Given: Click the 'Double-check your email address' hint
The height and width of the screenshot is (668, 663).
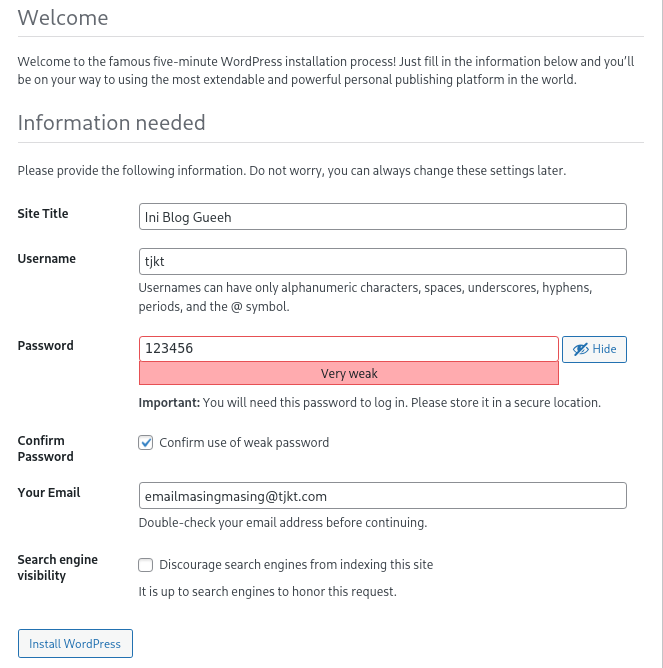Looking at the screenshot, I should point(282,522).
